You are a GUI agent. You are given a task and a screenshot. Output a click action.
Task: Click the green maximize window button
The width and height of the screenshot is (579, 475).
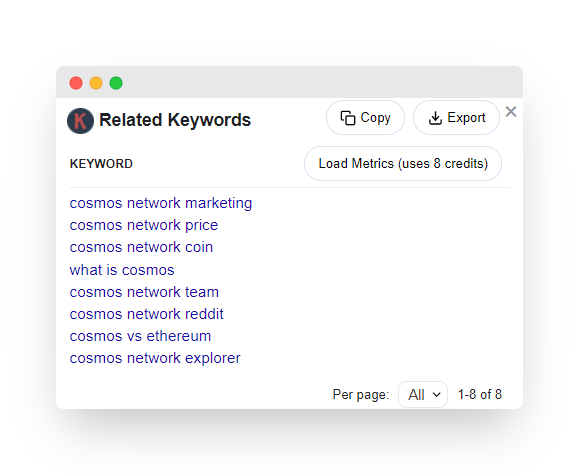click(x=116, y=83)
